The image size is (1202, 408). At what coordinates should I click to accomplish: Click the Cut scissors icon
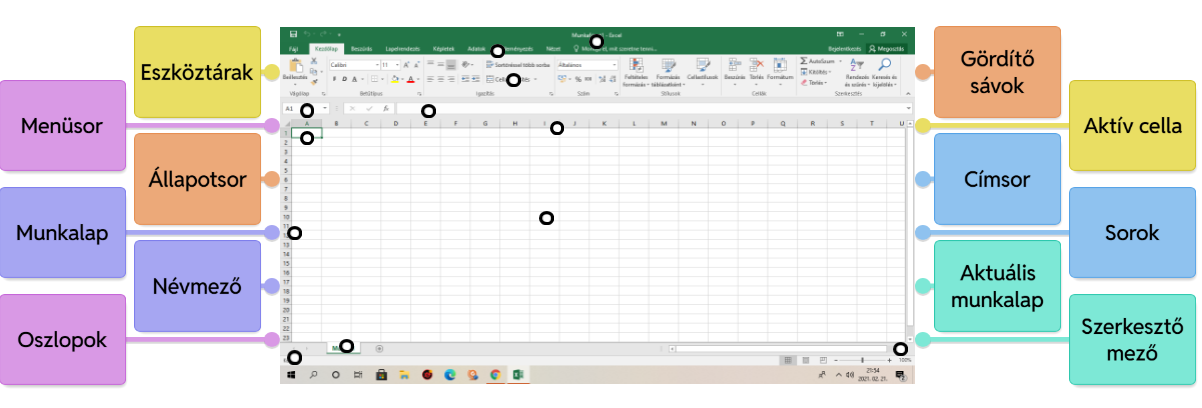tap(314, 62)
